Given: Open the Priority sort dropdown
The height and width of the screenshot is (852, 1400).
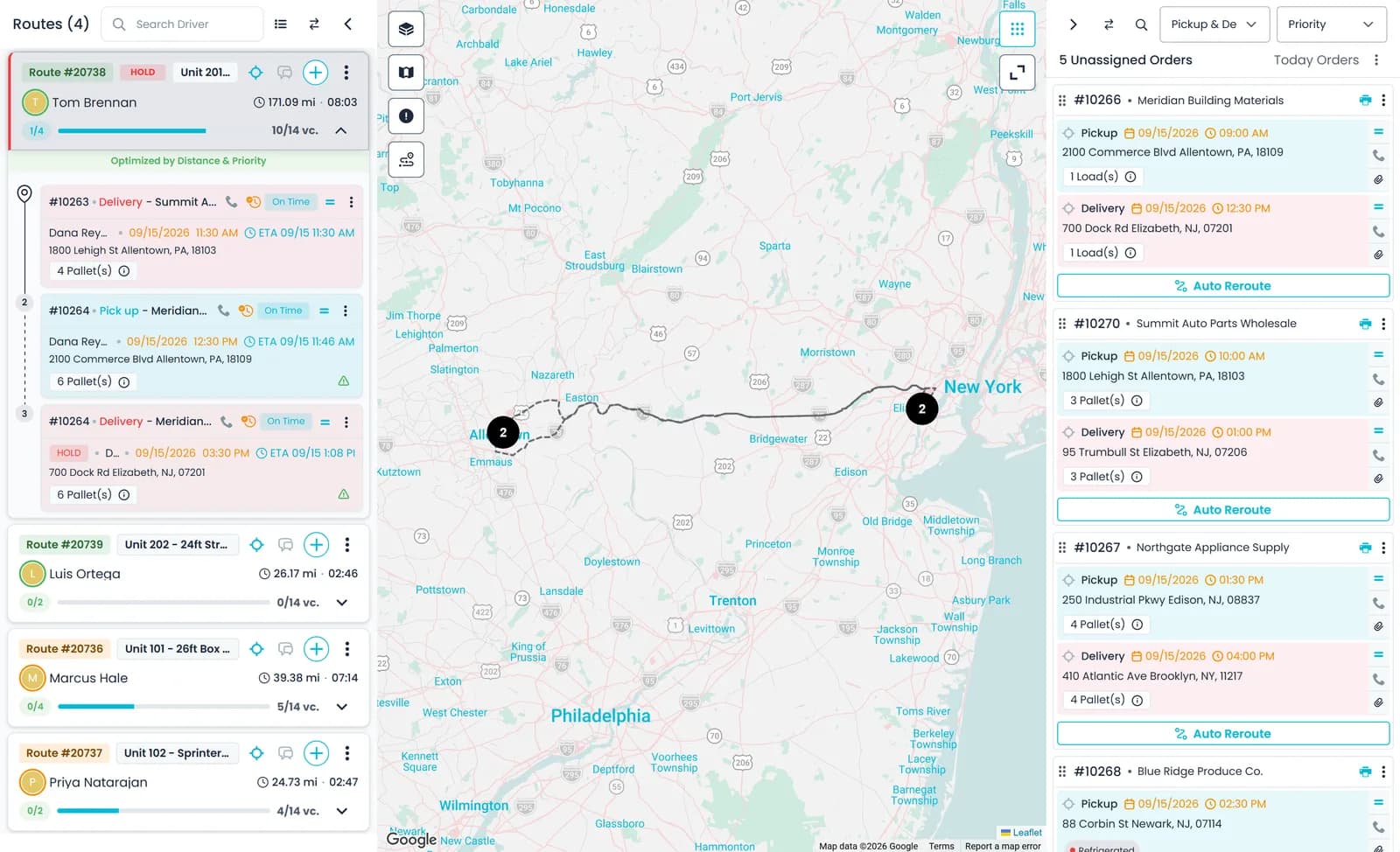Looking at the screenshot, I should point(1331,24).
